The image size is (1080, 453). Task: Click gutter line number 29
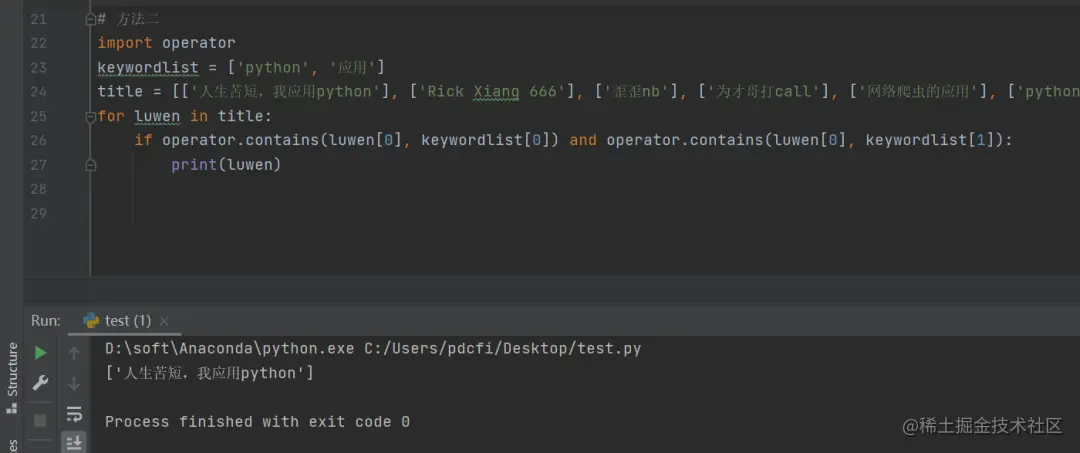[x=39, y=213]
